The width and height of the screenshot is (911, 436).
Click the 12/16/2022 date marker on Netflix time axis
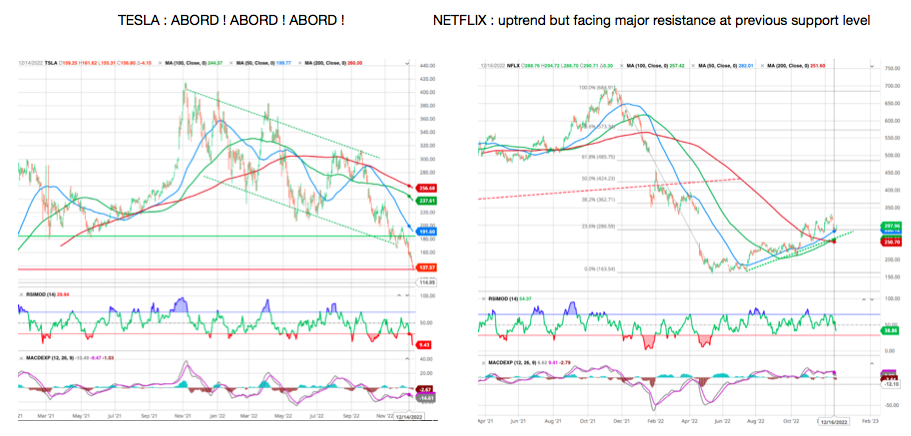point(835,419)
